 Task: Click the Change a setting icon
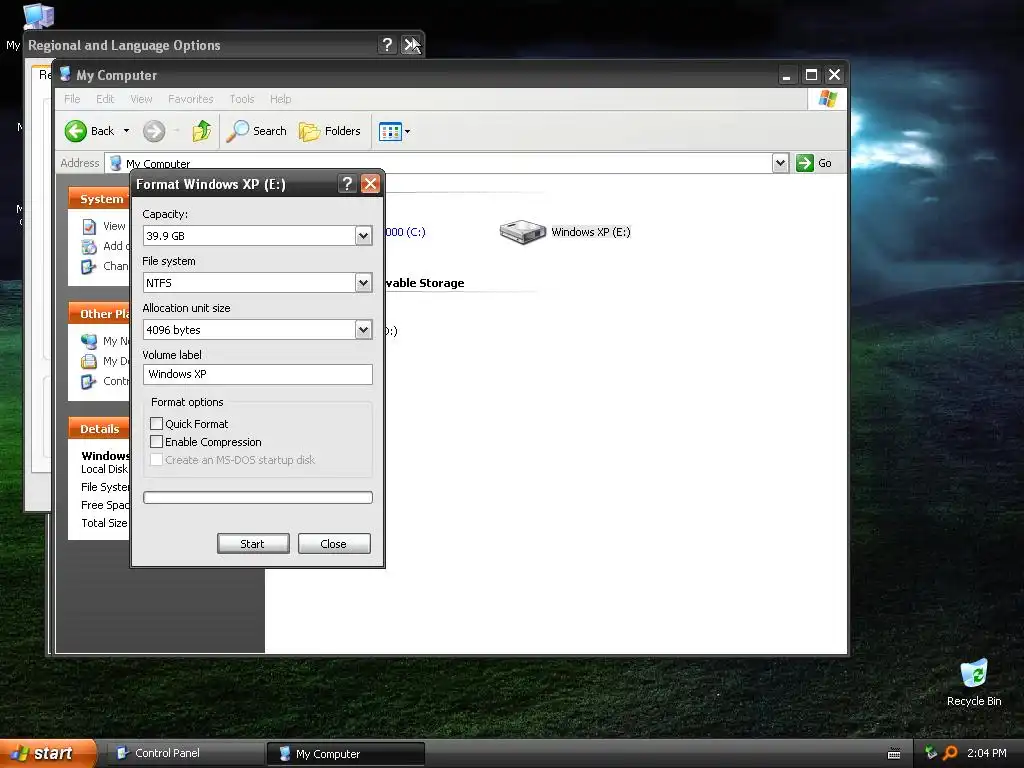point(88,266)
